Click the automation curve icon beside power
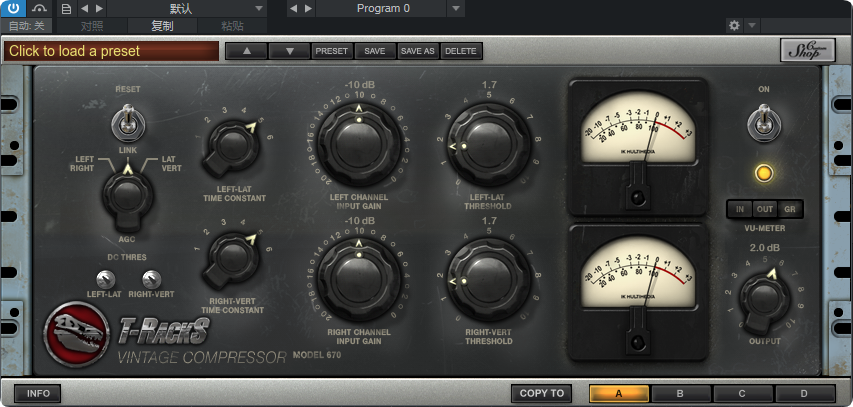This screenshot has height=407, width=853. pyautogui.click(x=39, y=8)
